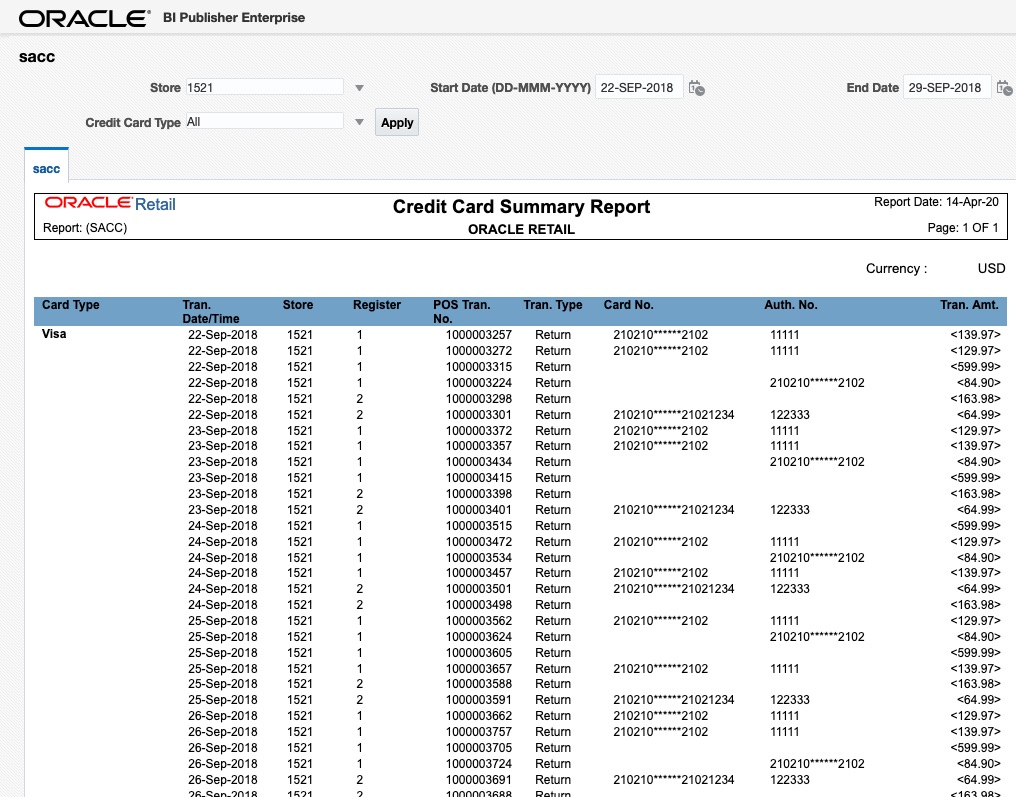Open the End Date calendar picker
The height and width of the screenshot is (797, 1016).
(x=1004, y=87)
